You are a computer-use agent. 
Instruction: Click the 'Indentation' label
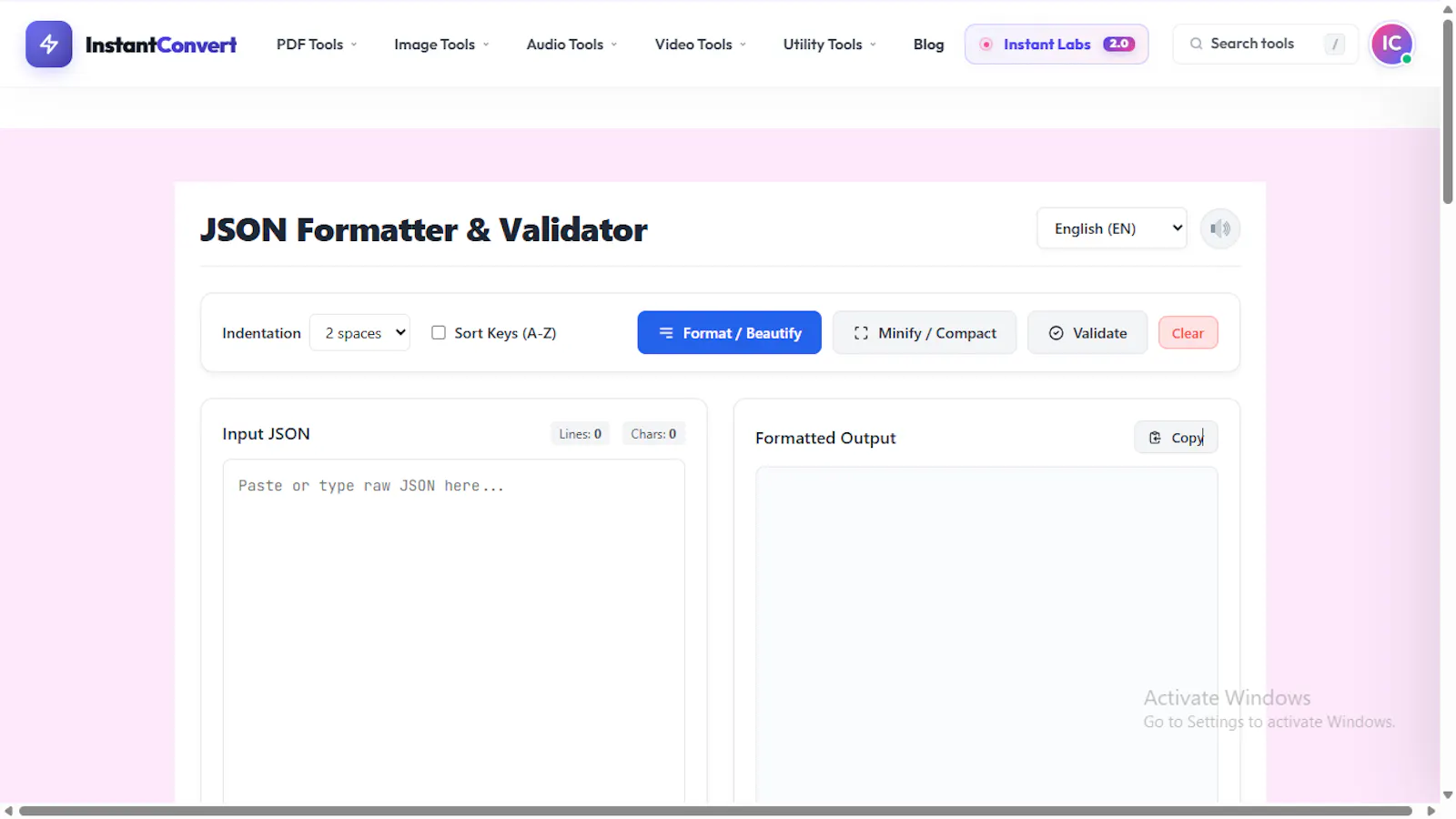click(x=261, y=333)
